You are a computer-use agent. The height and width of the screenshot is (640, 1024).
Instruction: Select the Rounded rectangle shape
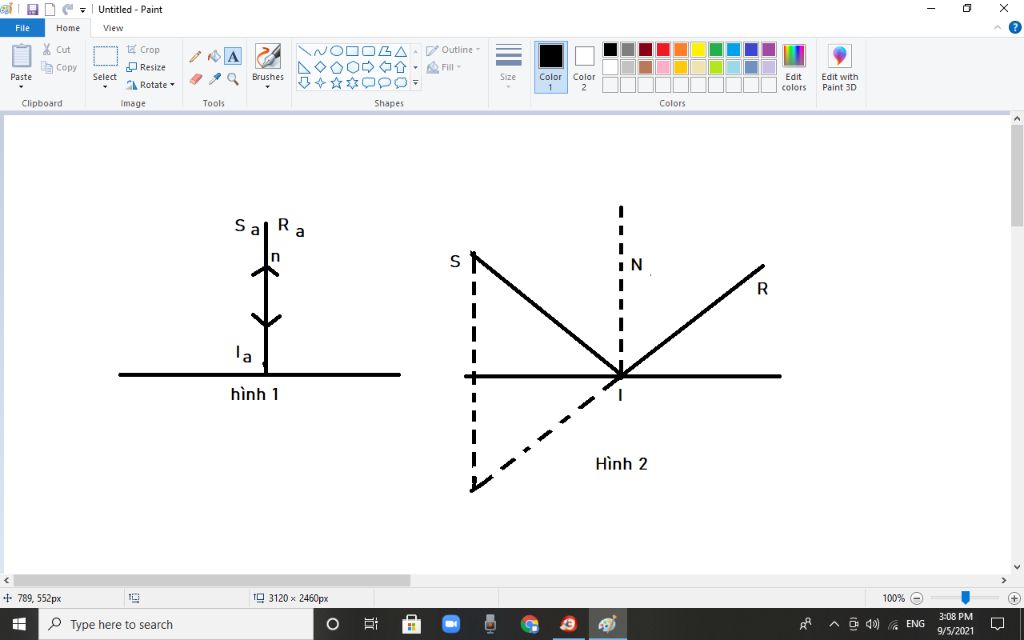point(368,51)
